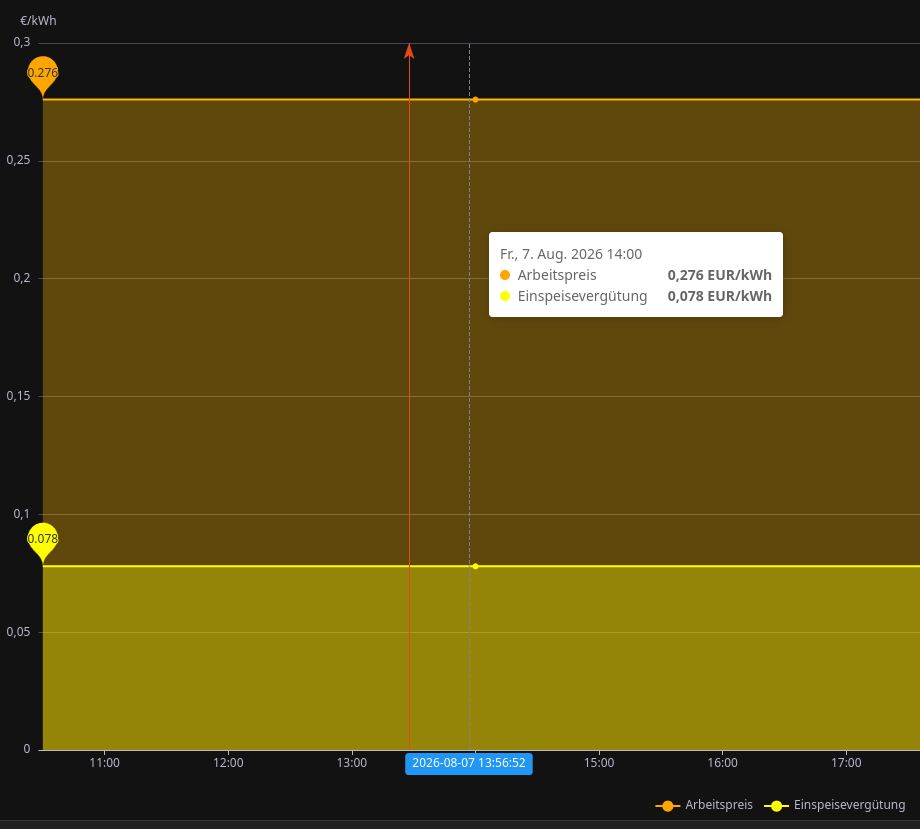920x829 pixels.
Task: Click the 17:00 x-axis label
Action: click(x=846, y=763)
